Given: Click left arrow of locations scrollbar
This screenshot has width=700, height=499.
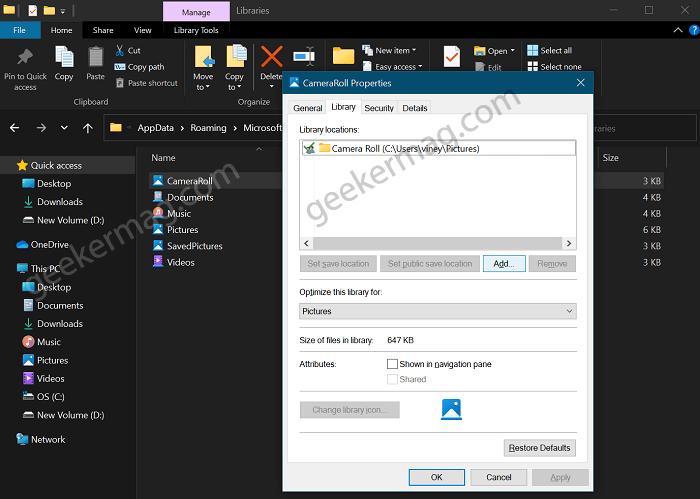Looking at the screenshot, I should click(x=306, y=243).
